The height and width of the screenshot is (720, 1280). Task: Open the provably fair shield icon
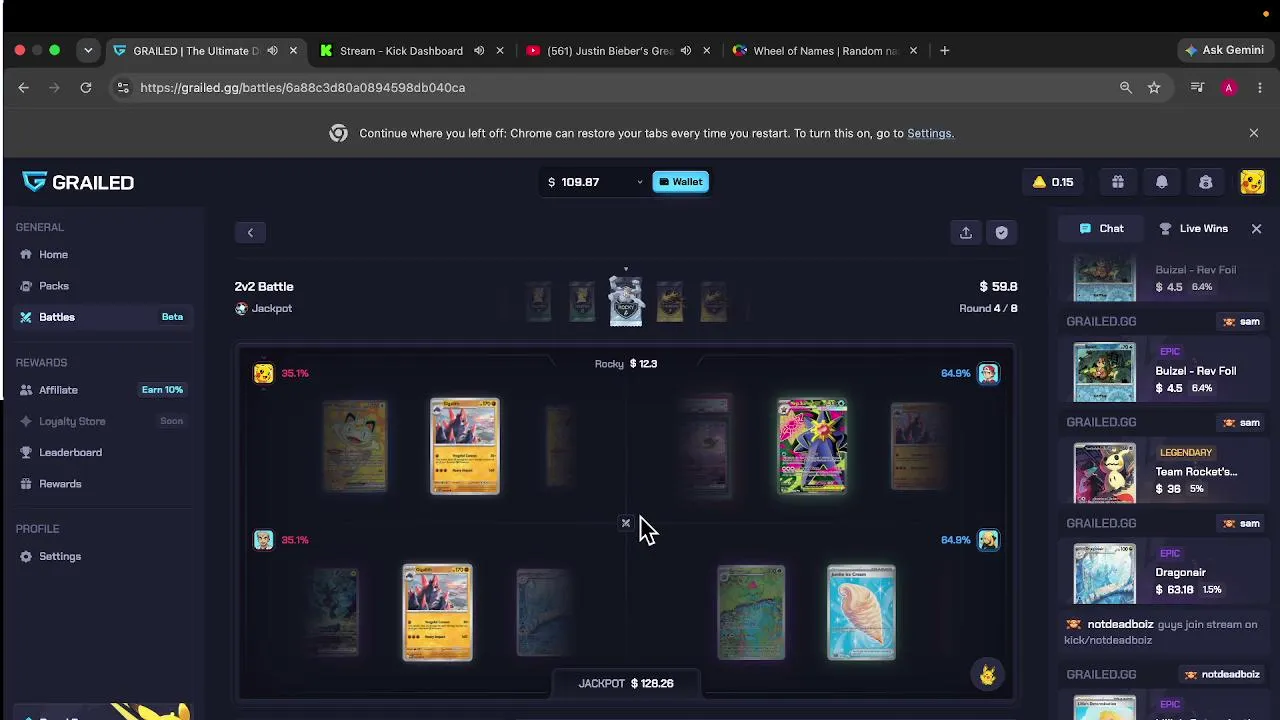pyautogui.click(x=1001, y=233)
